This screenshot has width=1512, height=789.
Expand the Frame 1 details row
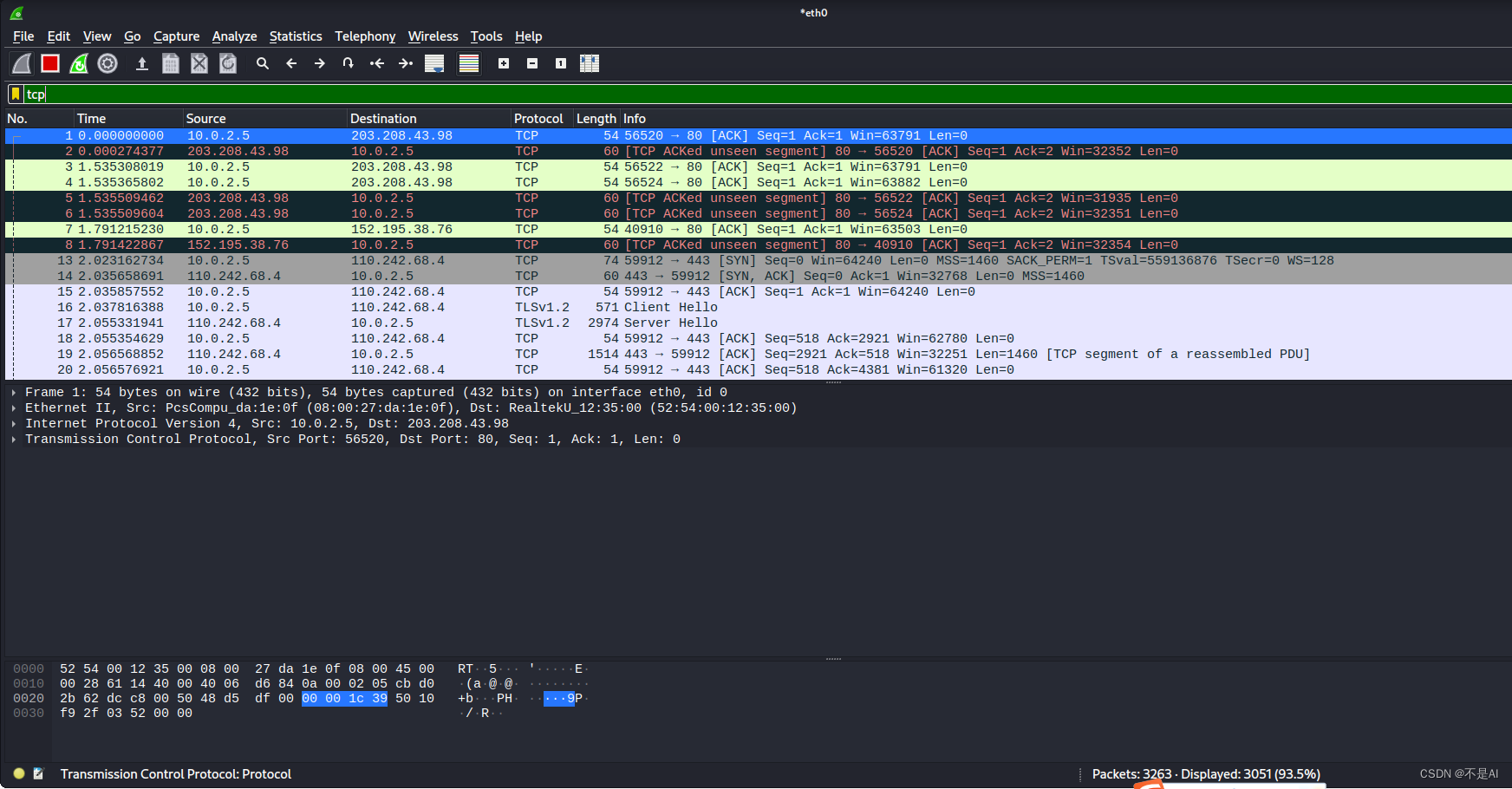tap(14, 393)
